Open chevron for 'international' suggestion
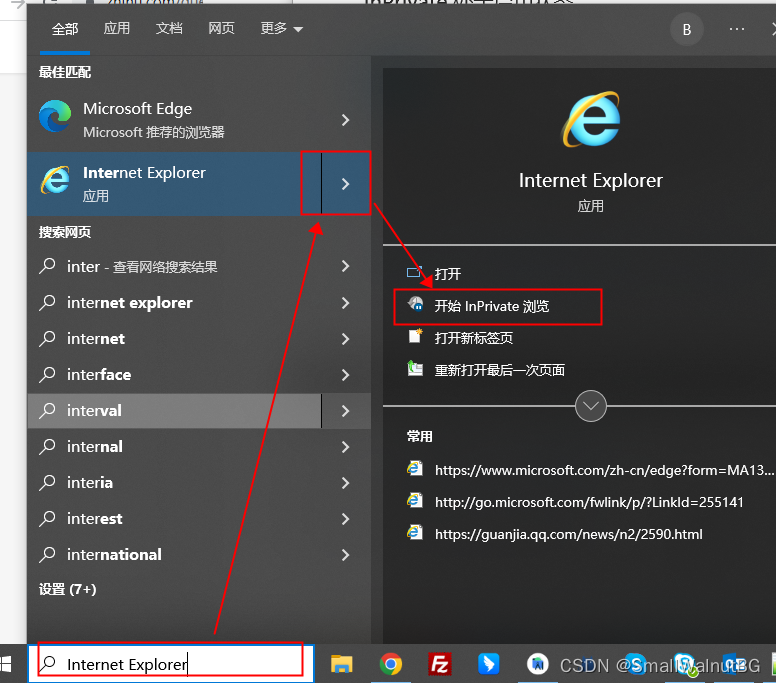Screen dimensions: 776x683 pyautogui.click(x=345, y=555)
